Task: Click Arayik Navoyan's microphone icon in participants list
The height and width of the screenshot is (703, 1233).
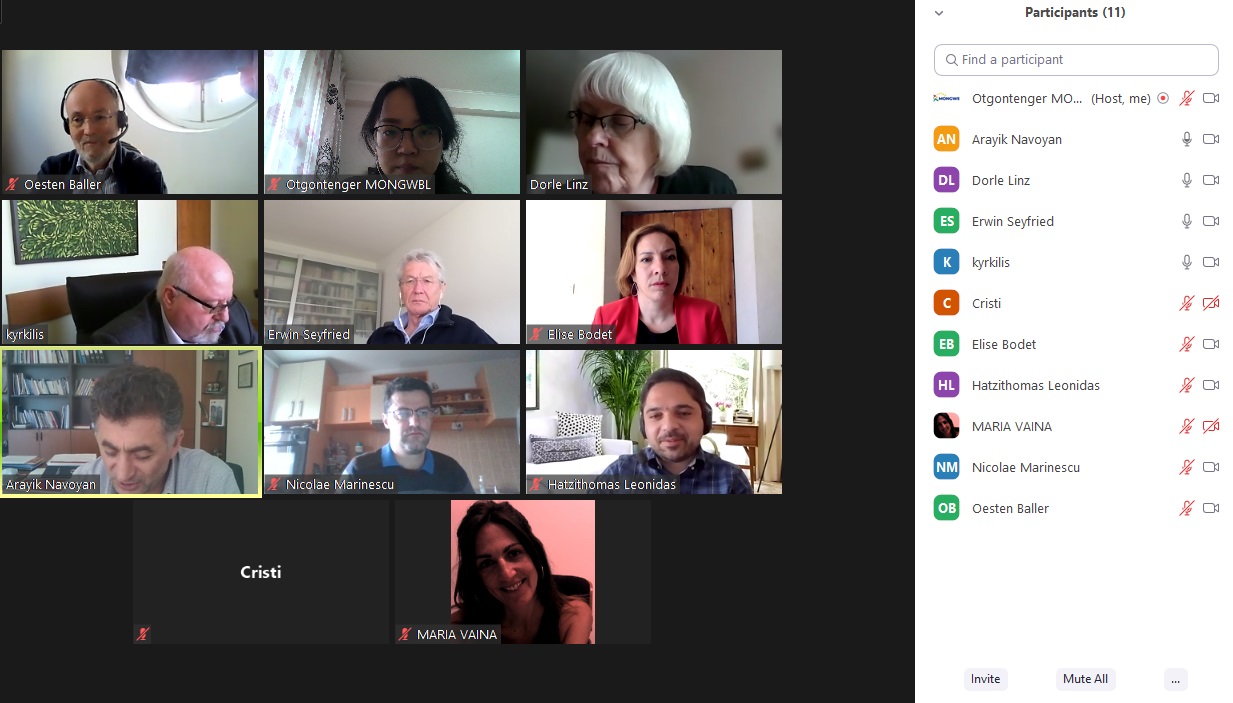Action: point(1187,139)
